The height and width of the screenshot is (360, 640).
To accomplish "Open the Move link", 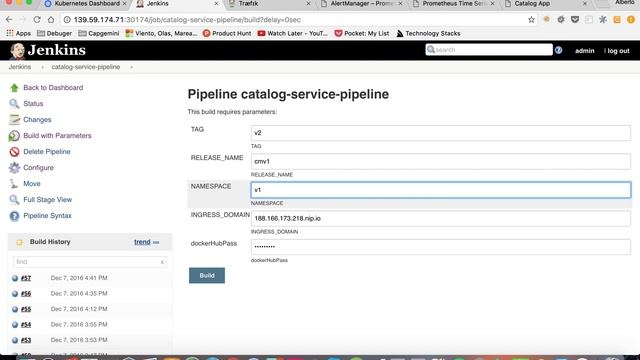I will [32, 184].
